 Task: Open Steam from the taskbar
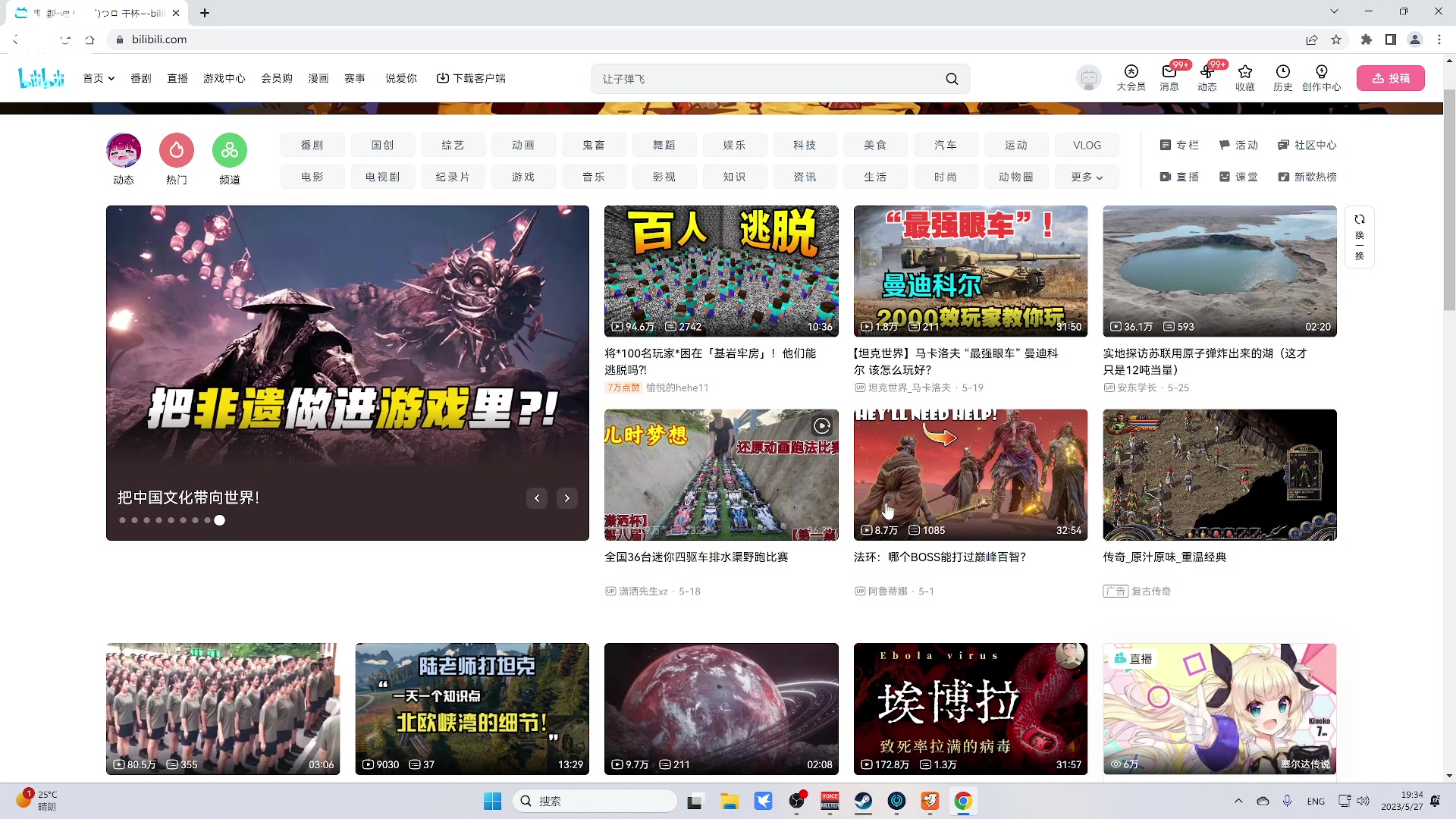[x=863, y=801]
